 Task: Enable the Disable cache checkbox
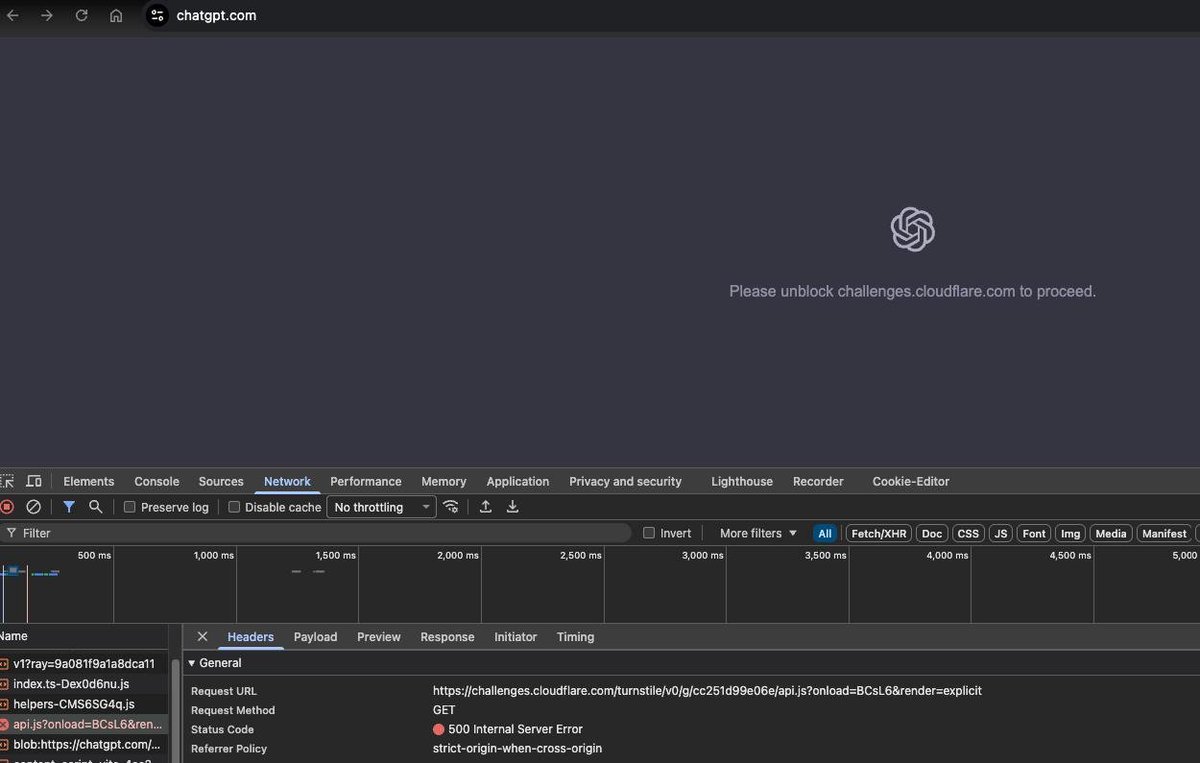coord(234,507)
